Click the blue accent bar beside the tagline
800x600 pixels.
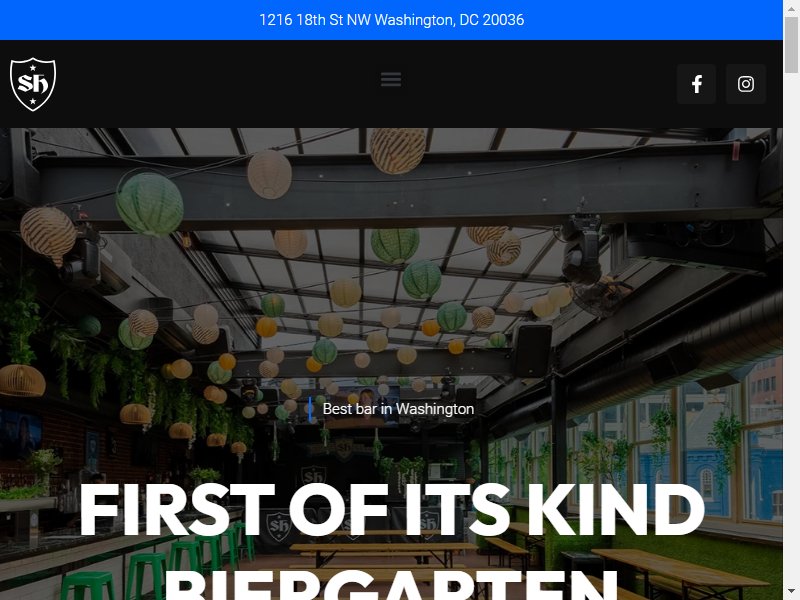310,410
